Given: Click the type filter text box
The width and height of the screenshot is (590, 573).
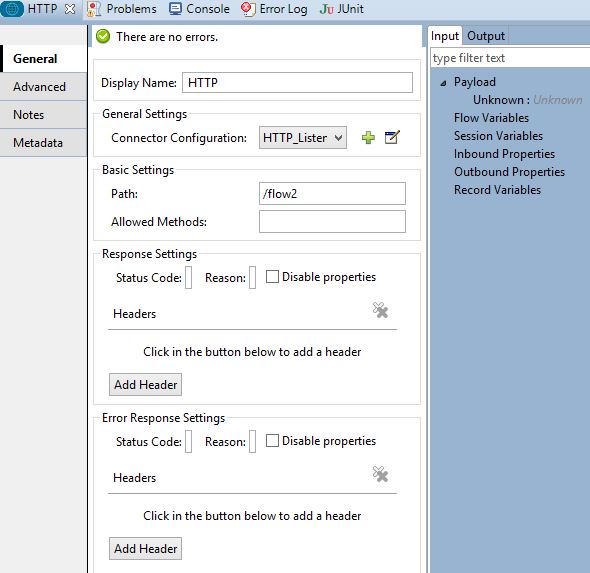Looking at the screenshot, I should tap(510, 58).
